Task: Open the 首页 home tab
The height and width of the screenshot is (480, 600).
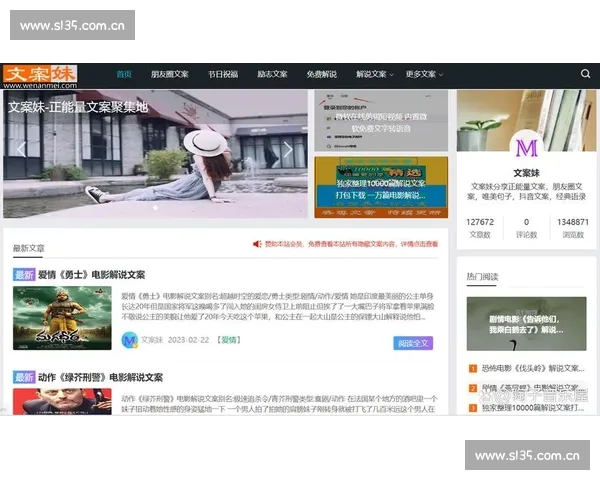Action: tap(124, 74)
